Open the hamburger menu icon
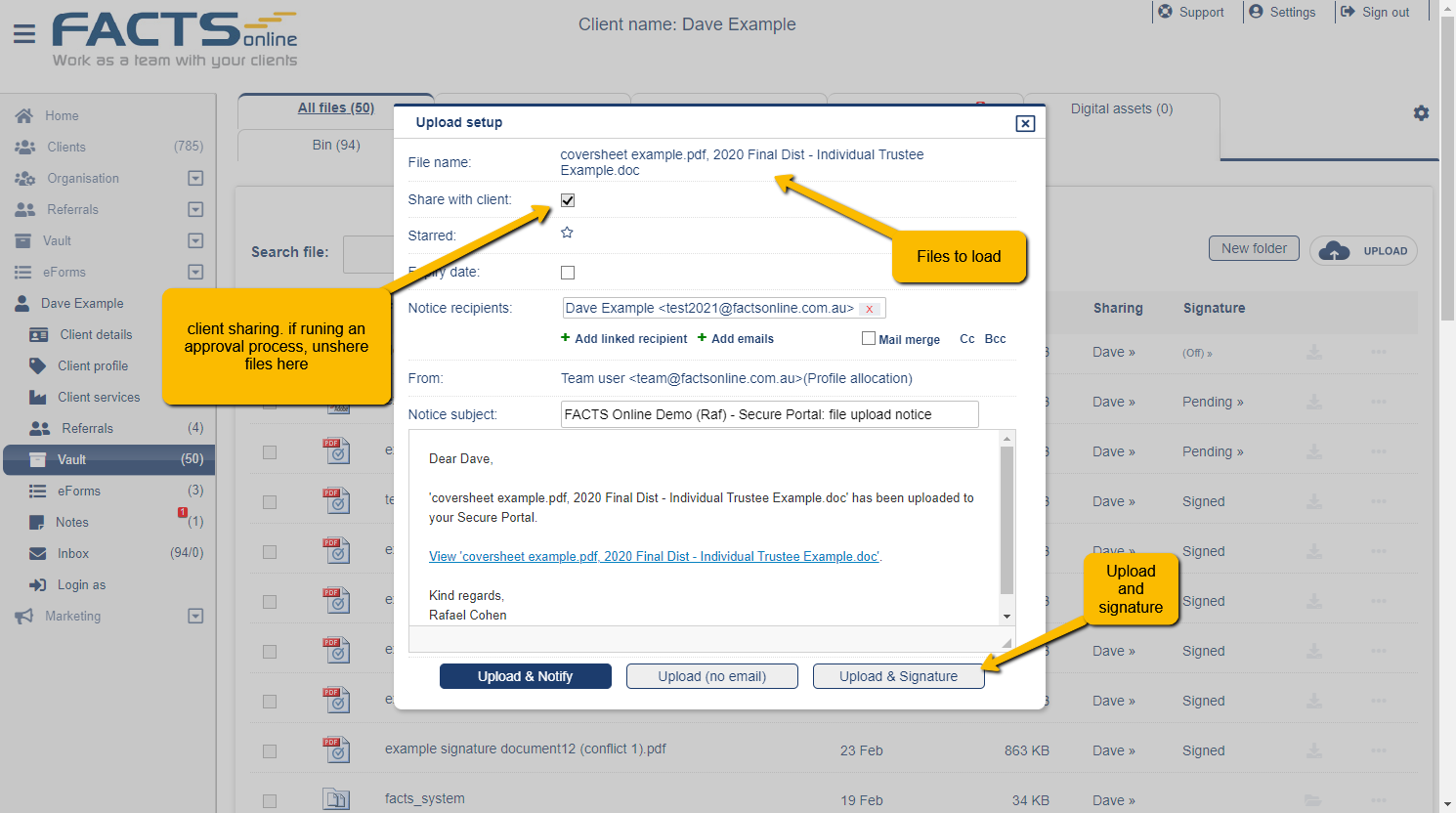Viewport: 1456px width, 813px height. 24,34
